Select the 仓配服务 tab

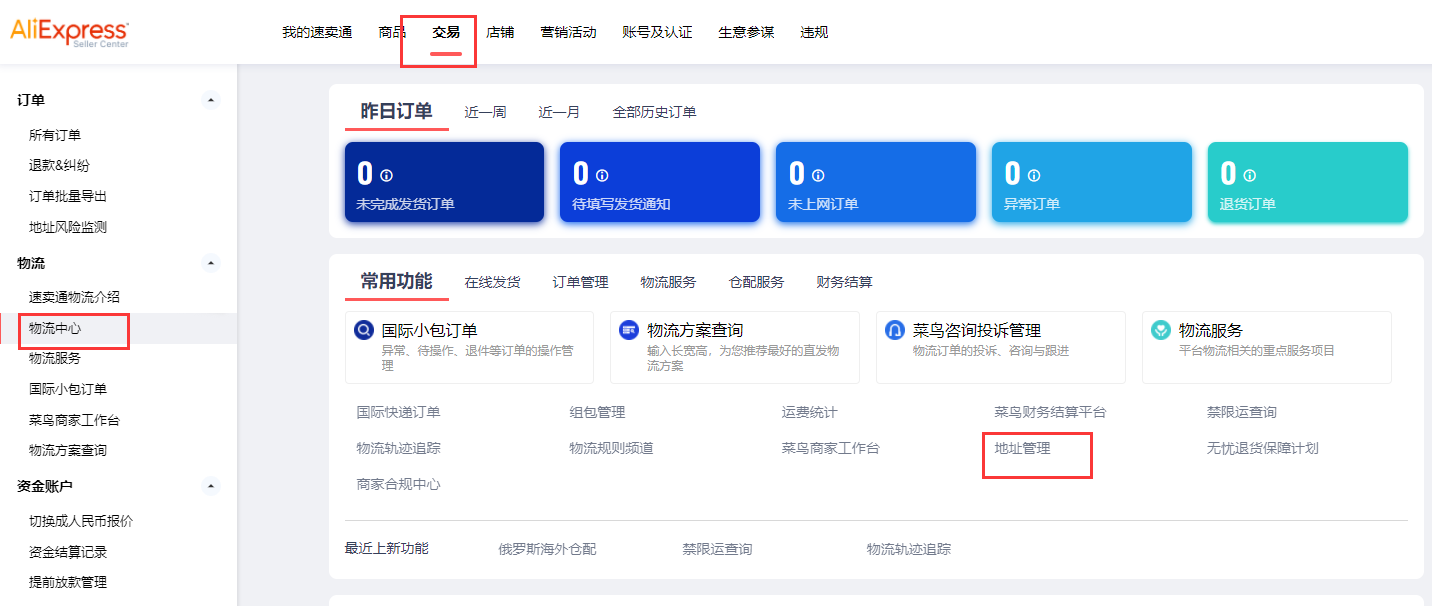pos(756,282)
